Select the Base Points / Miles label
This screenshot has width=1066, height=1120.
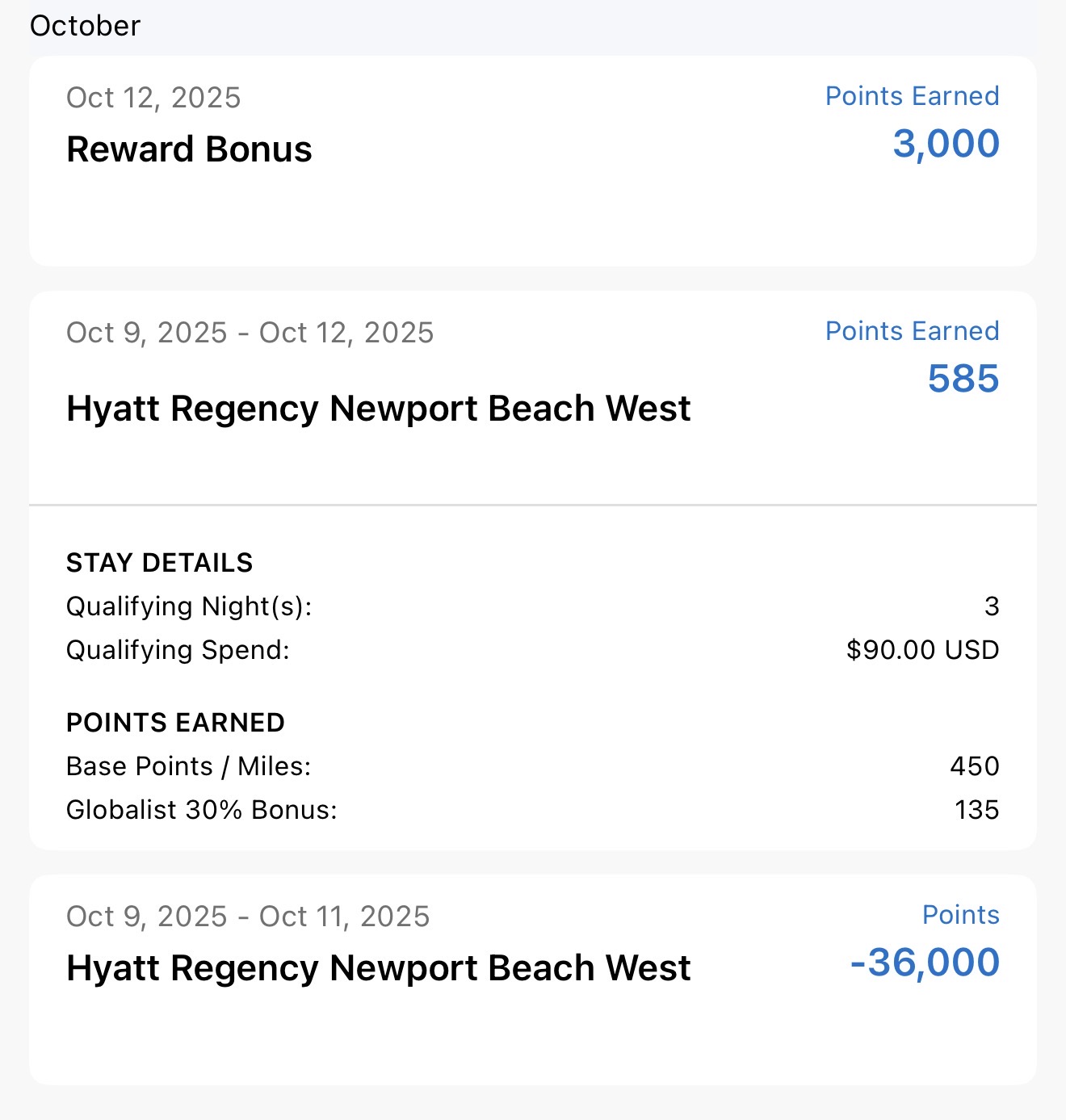click(188, 766)
